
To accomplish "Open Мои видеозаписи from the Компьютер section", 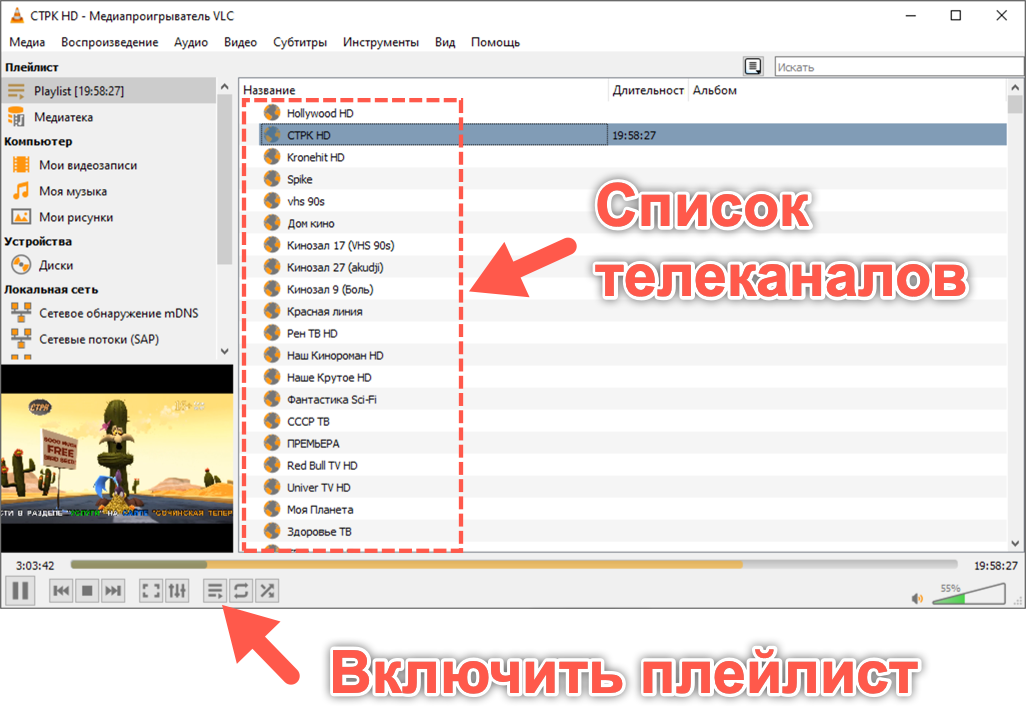I will coord(89,165).
